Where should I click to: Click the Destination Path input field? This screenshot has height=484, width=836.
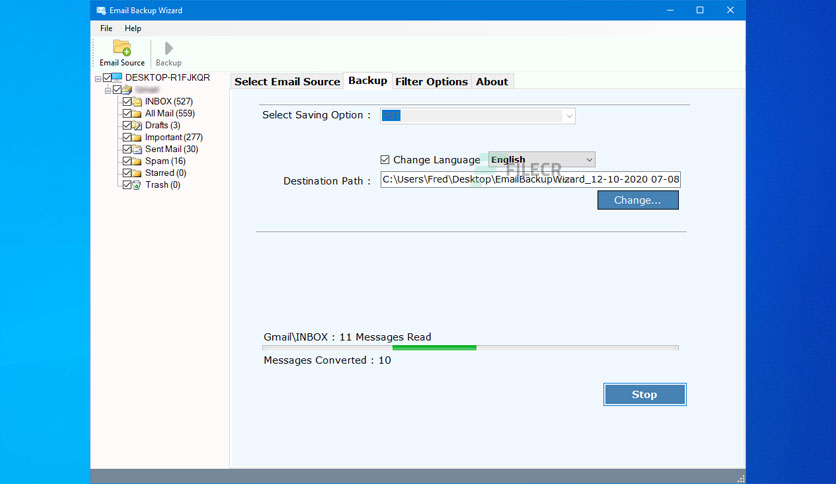(530, 180)
